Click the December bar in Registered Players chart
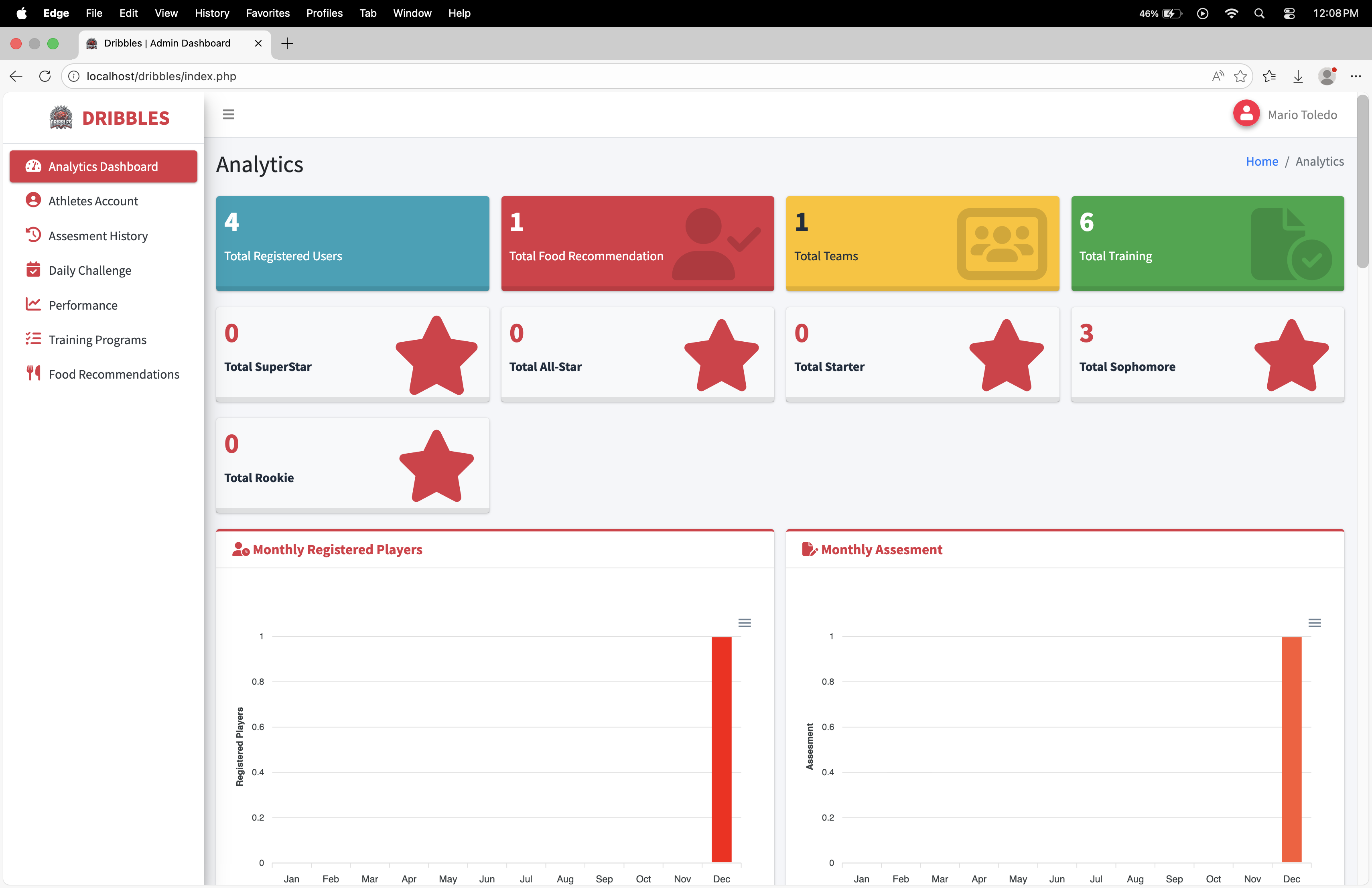 click(721, 749)
